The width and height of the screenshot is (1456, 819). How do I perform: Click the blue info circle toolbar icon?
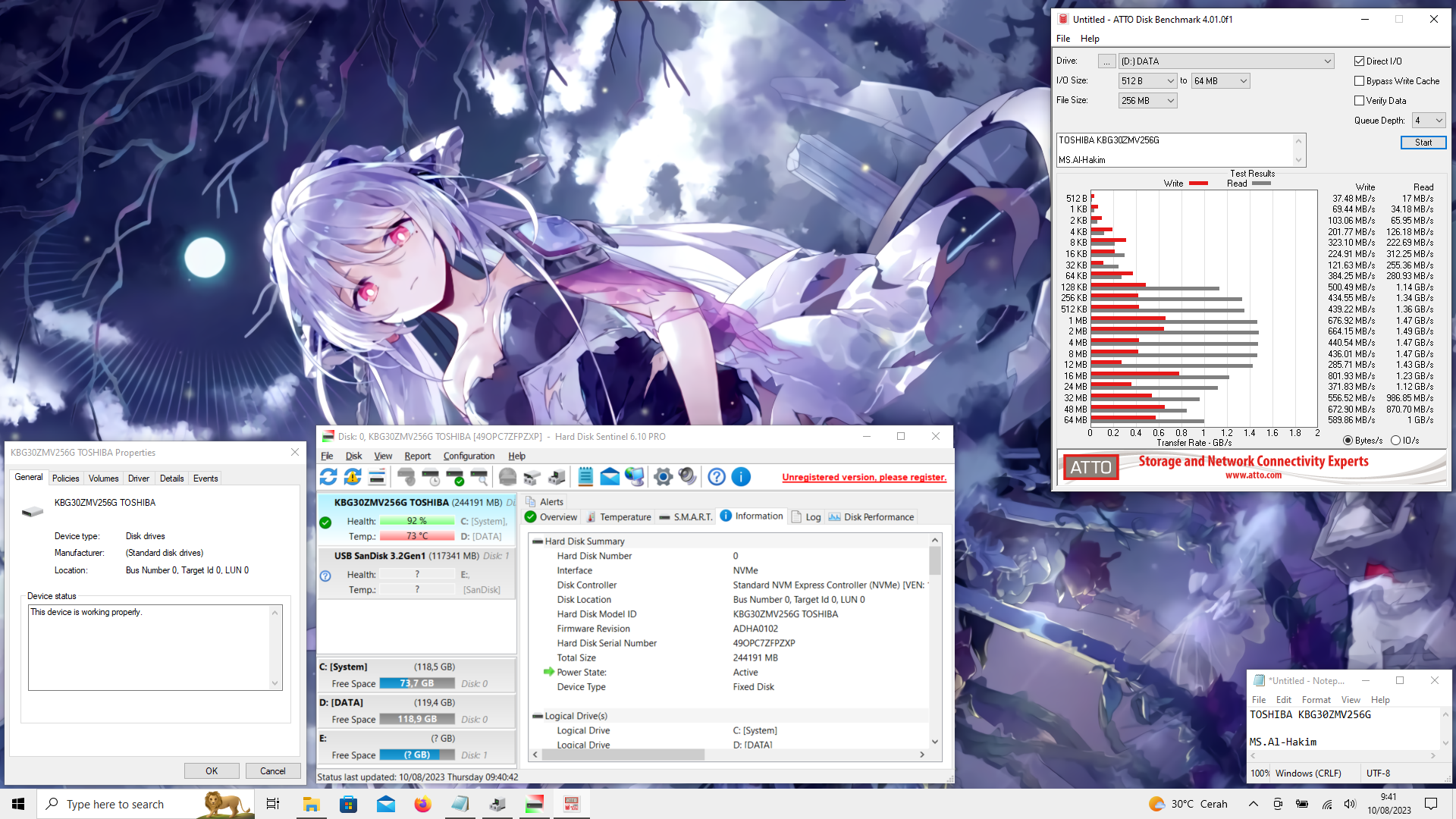point(741,477)
